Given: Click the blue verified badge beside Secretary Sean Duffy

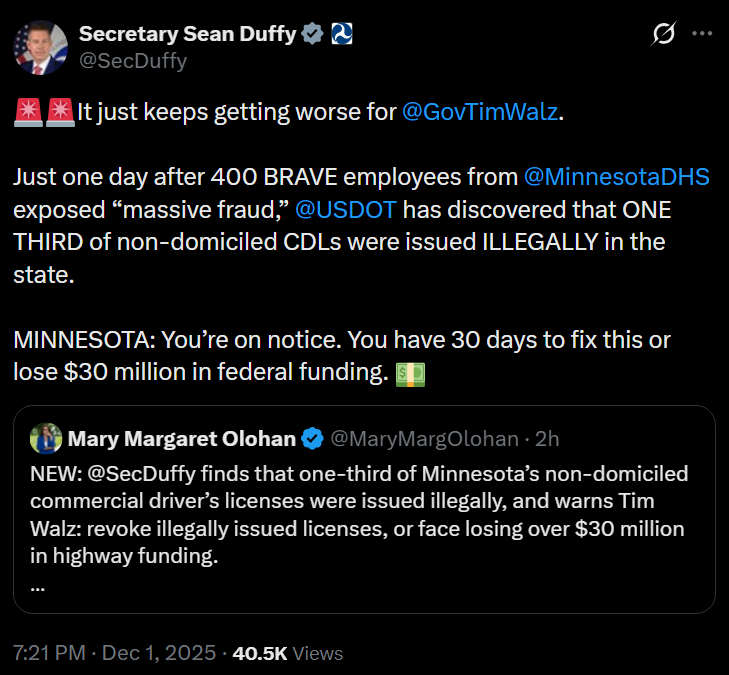Looking at the screenshot, I should [x=313, y=34].
